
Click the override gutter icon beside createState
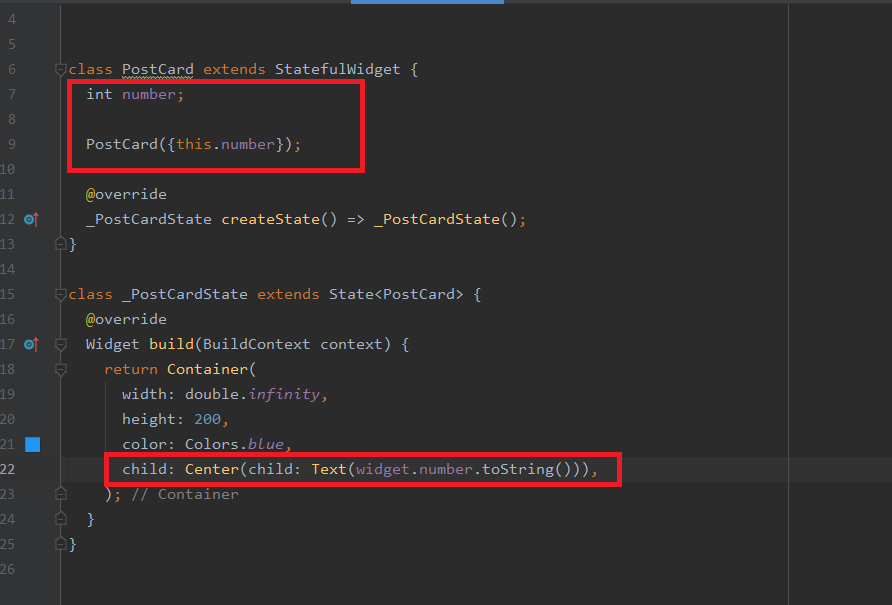31,219
